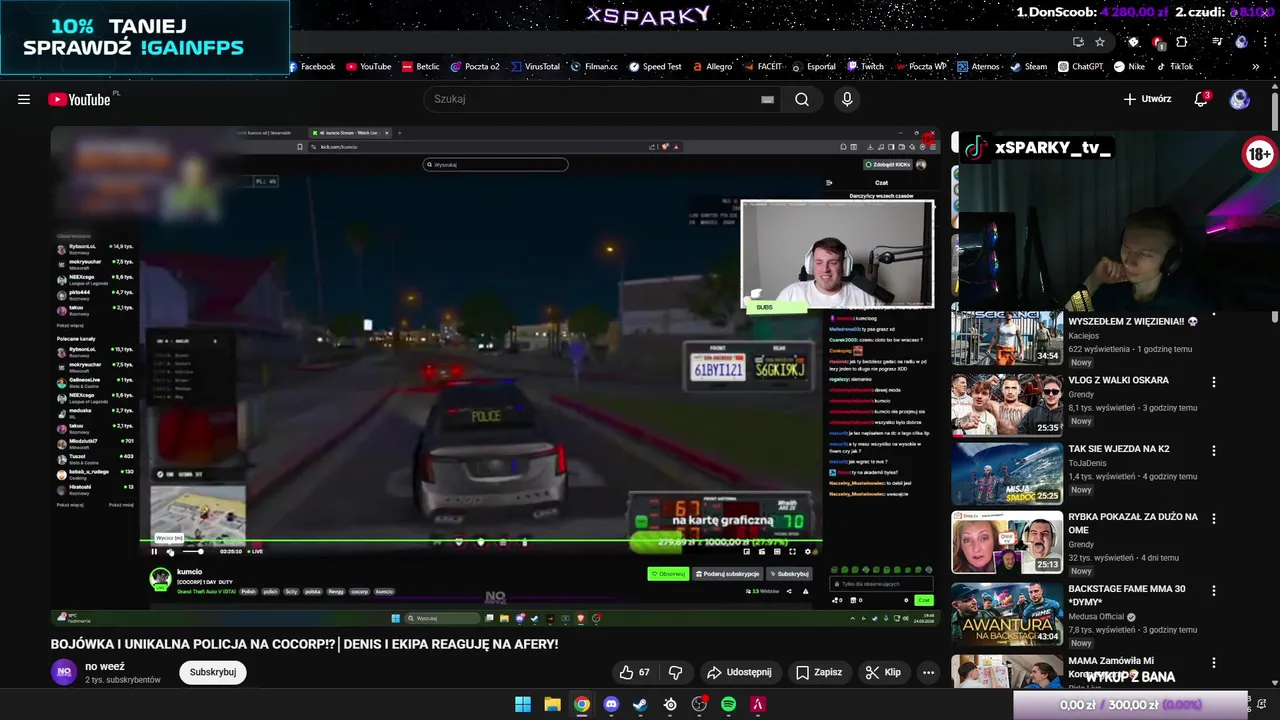Open BACKSTAGE FAME MMA 30 video title
1280x720 pixels.
(x=1127, y=595)
